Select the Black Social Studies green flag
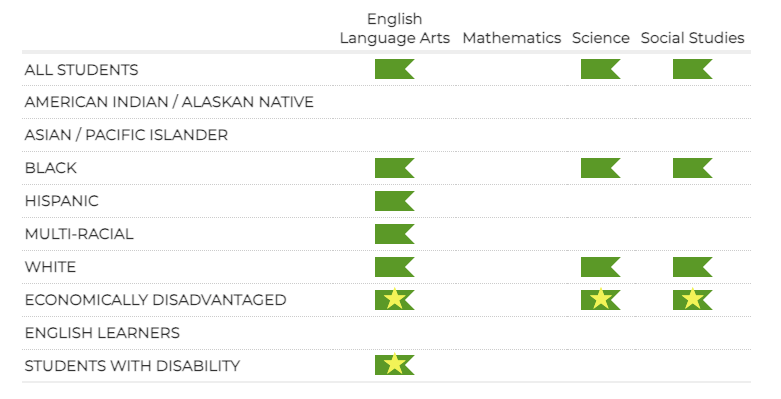781x399 pixels. tap(692, 168)
